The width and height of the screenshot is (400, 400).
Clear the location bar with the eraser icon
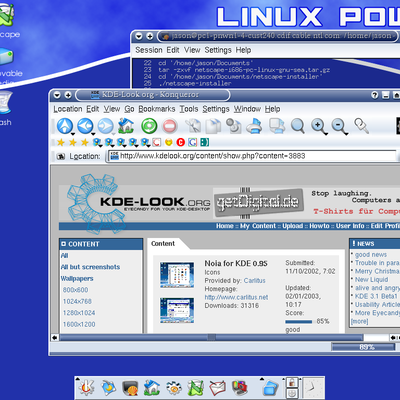pyautogui.click(x=61, y=156)
